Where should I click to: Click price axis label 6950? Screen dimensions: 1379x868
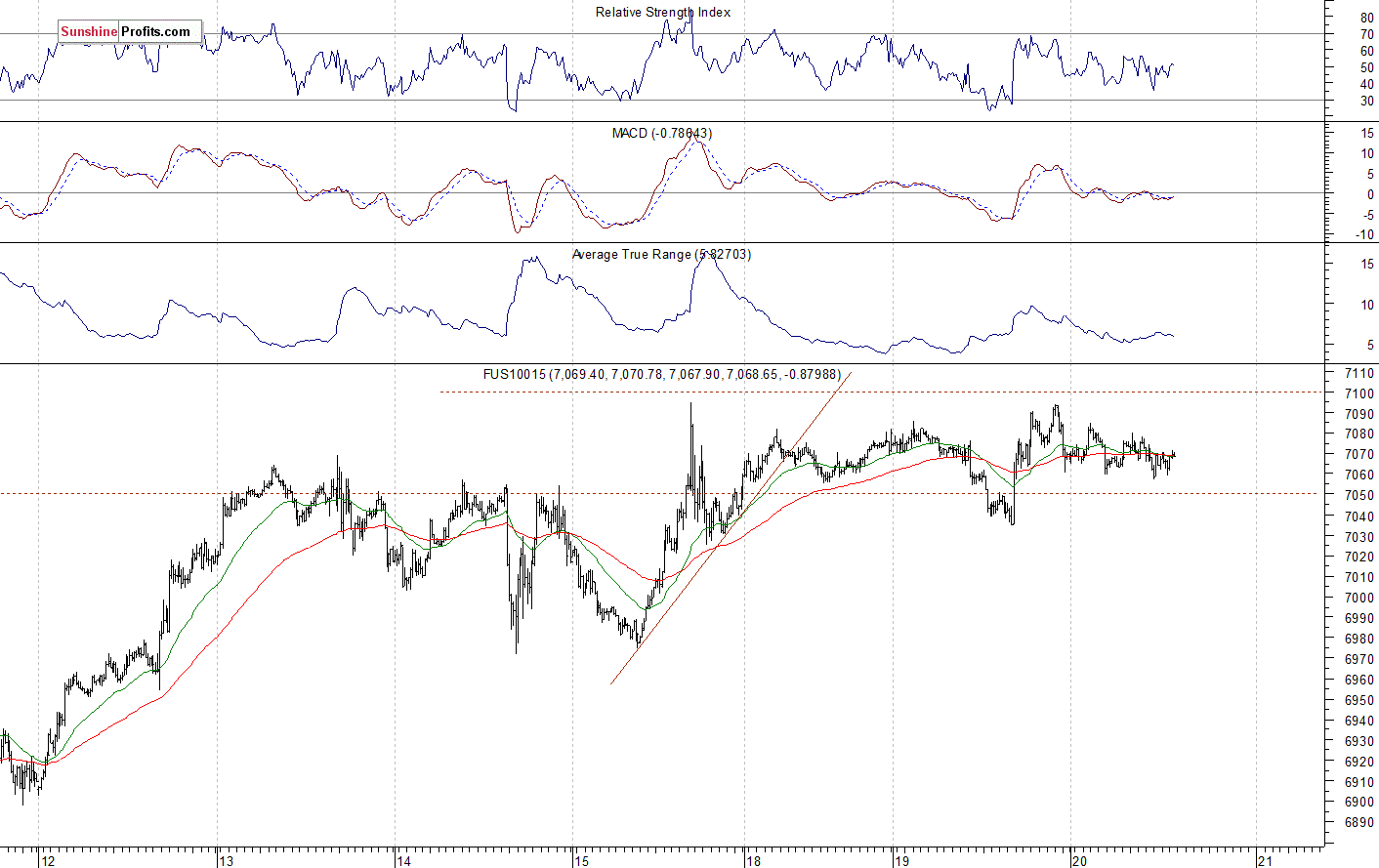(1359, 701)
